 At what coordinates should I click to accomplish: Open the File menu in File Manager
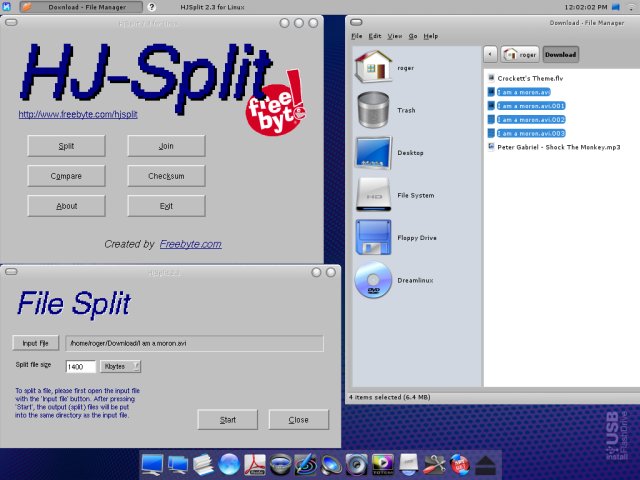coord(357,36)
